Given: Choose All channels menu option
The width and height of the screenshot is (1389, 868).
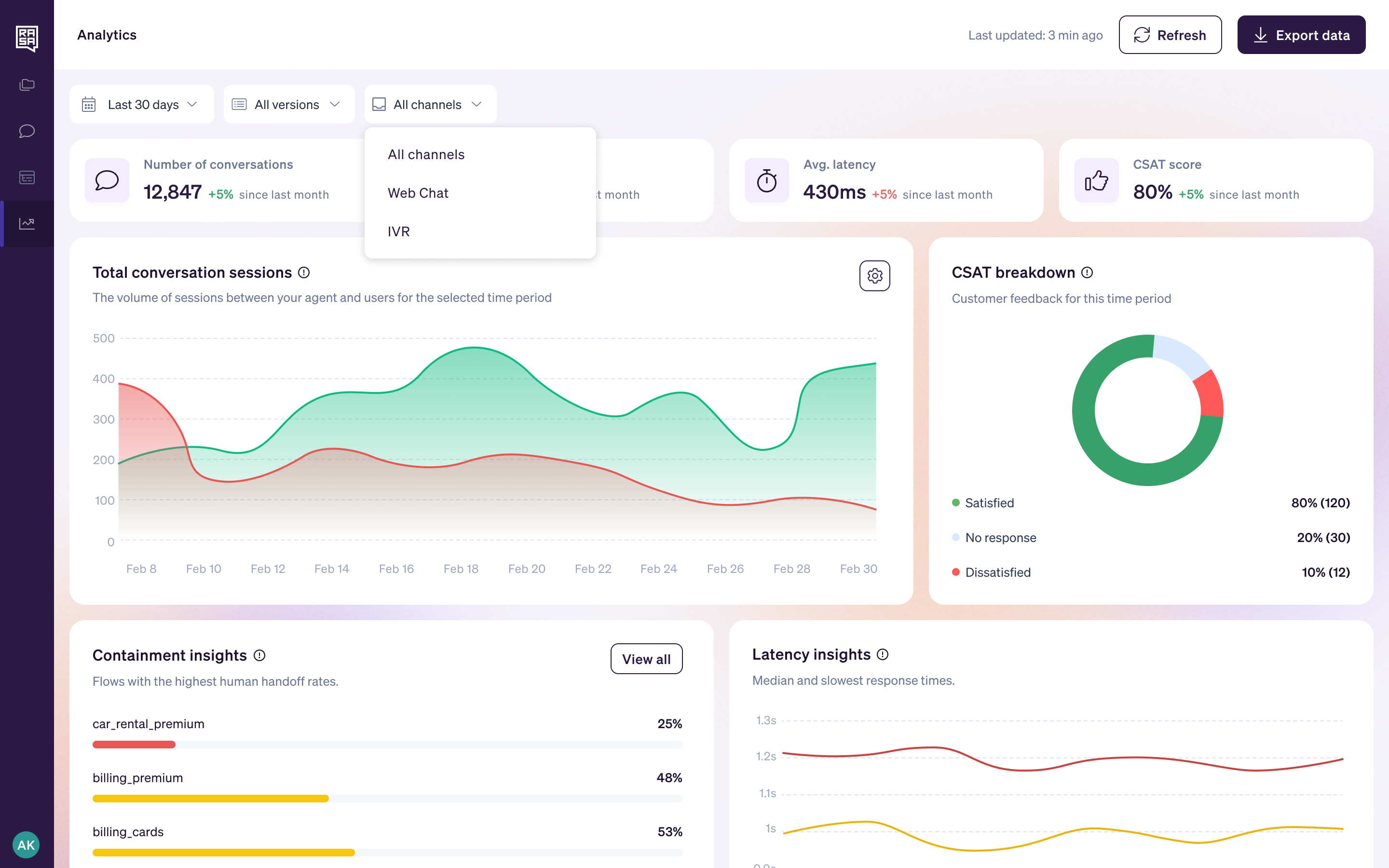Looking at the screenshot, I should click(x=426, y=155).
